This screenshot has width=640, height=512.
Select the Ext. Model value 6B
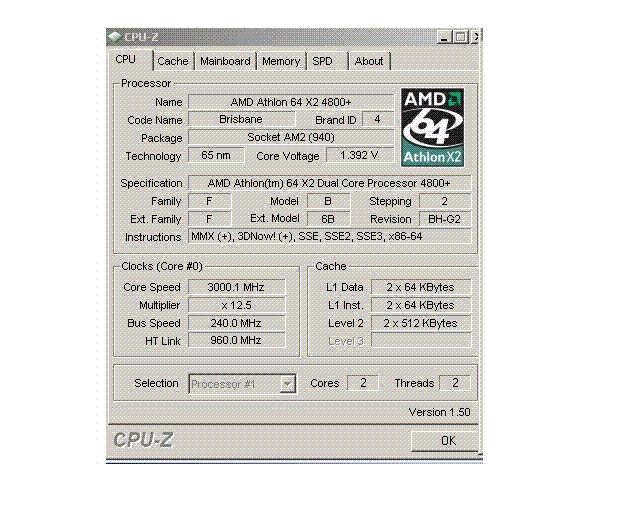click(x=328, y=219)
